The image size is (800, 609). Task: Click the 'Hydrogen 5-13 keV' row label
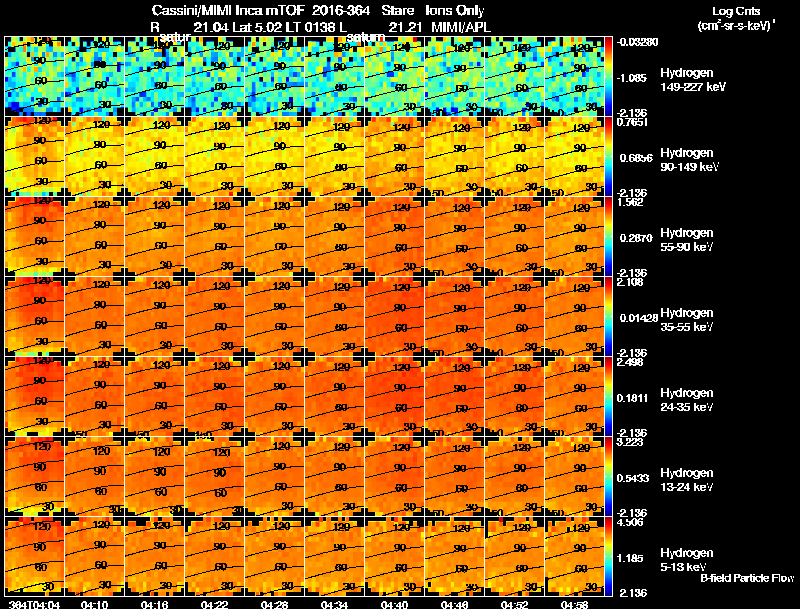click(687, 560)
